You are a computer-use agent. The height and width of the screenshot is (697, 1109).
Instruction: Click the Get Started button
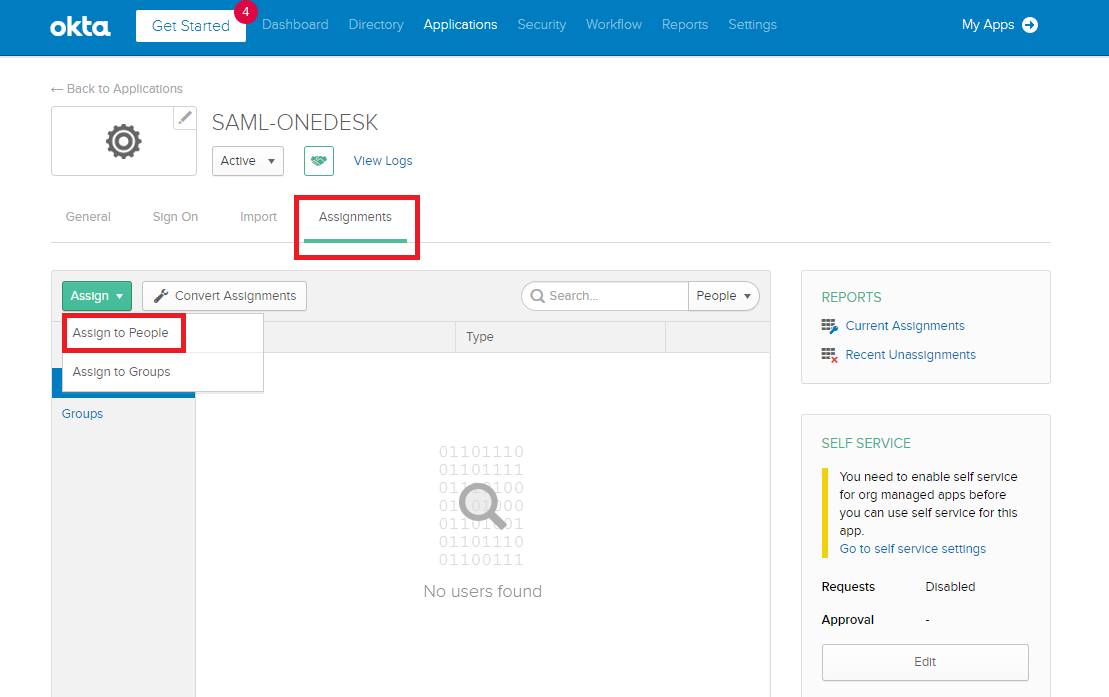[191, 26]
